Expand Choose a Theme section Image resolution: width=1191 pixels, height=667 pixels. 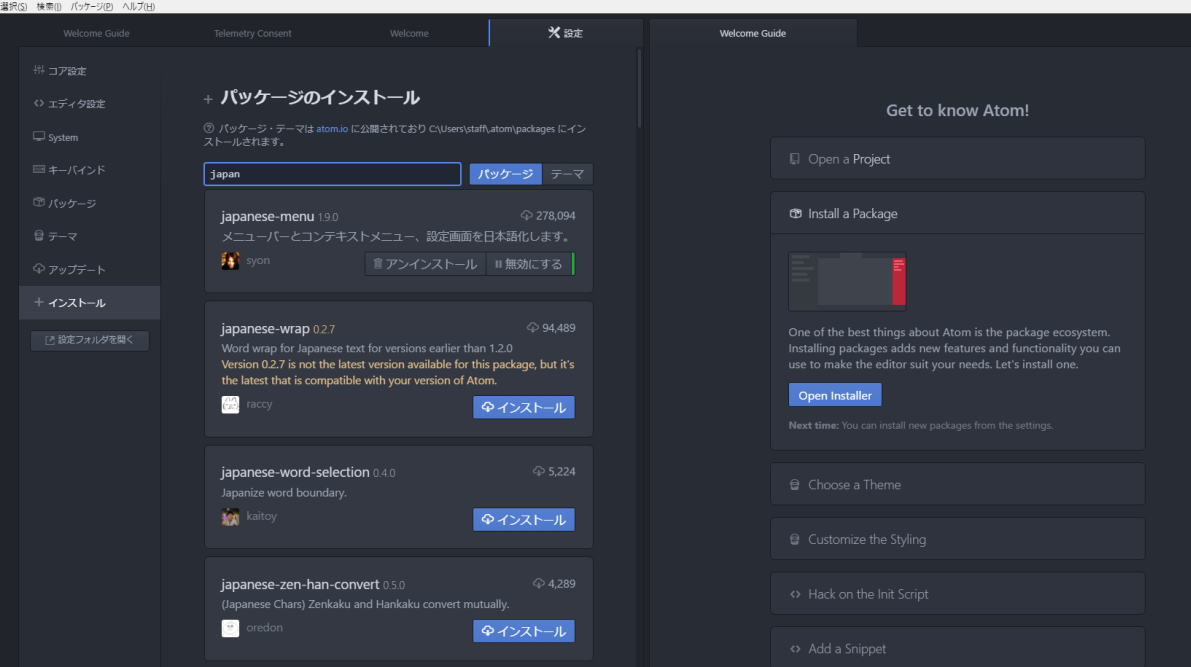[957, 485]
